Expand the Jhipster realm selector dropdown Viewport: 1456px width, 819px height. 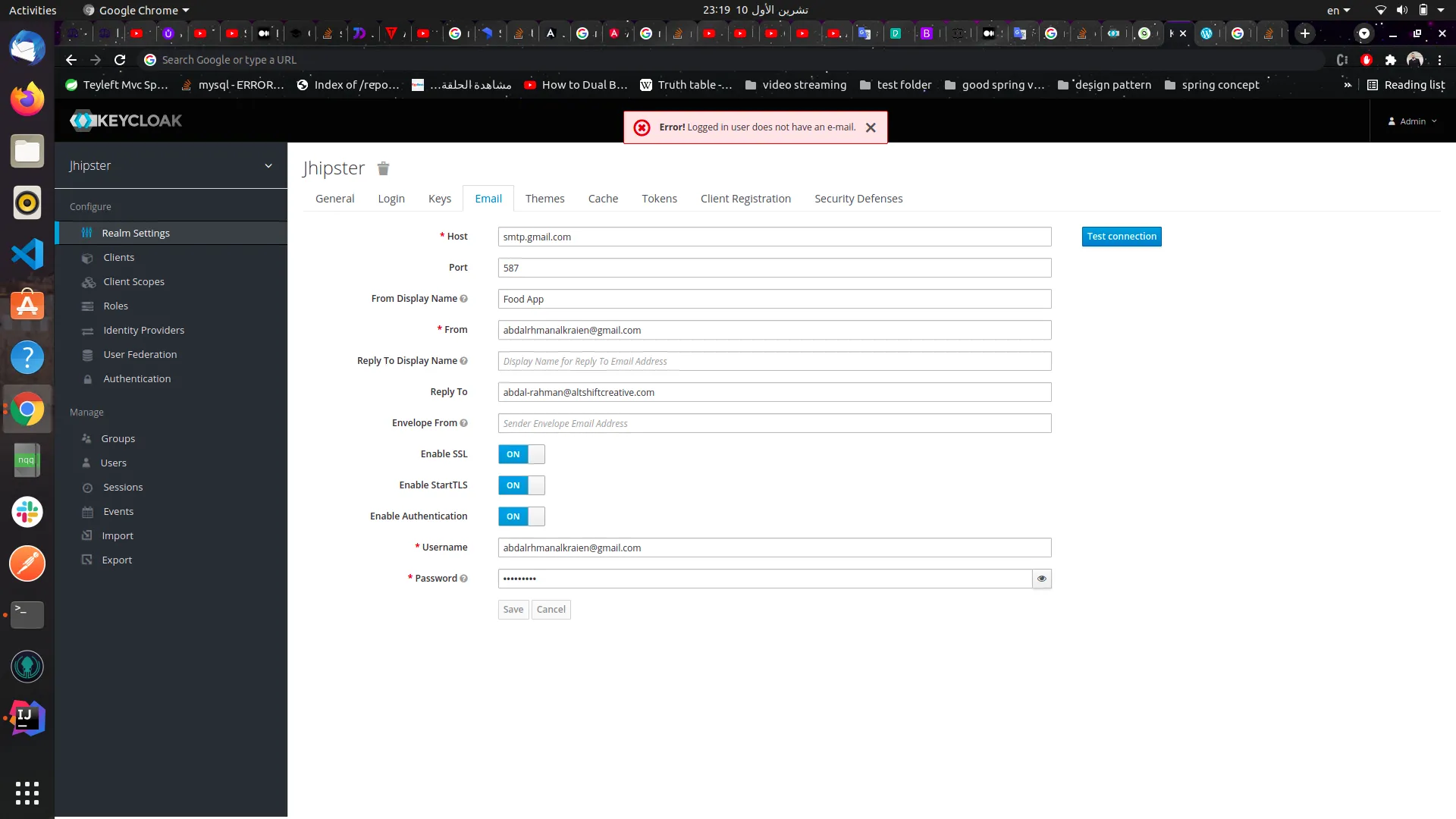(268, 165)
